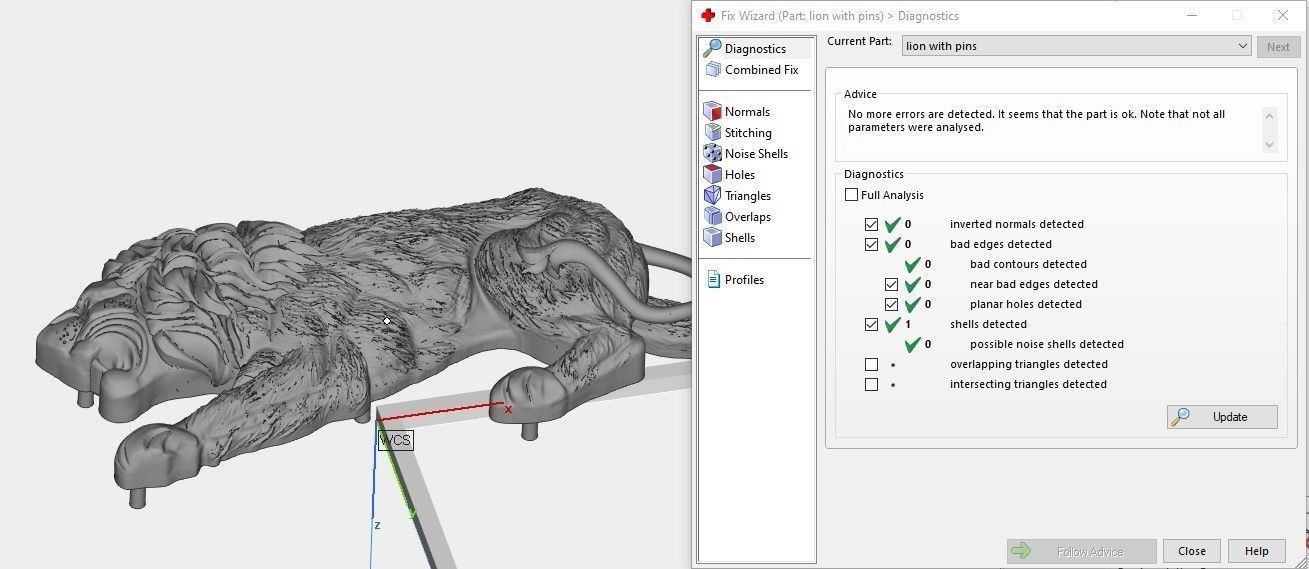Click the Next button

[1278, 46]
